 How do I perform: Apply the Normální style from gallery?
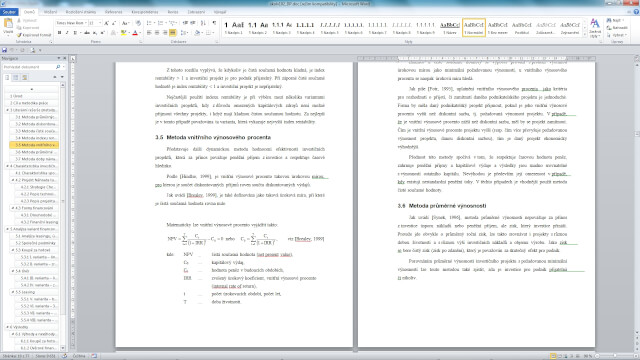click(x=473, y=27)
